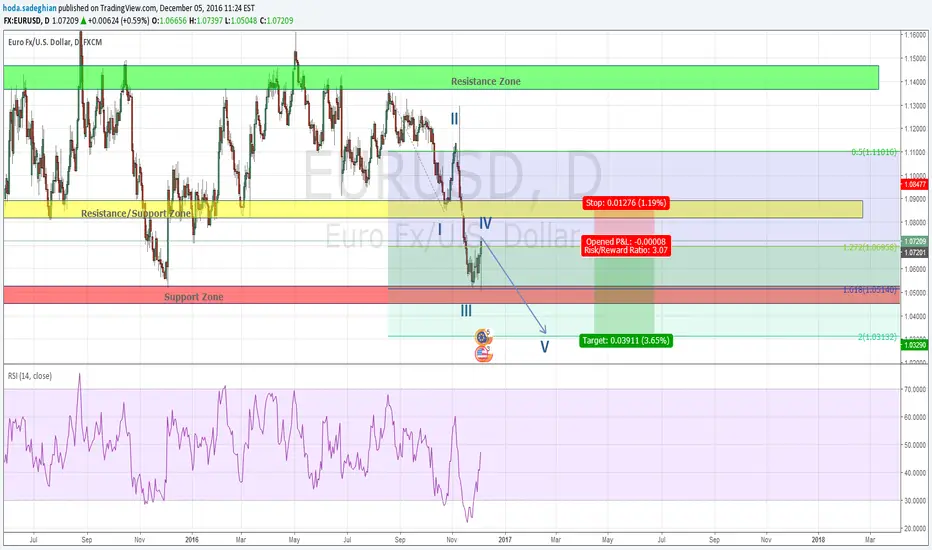Screen dimensions: 932x550
Task: Click the United States flag economic event icon
Action: pyautogui.click(x=483, y=354)
